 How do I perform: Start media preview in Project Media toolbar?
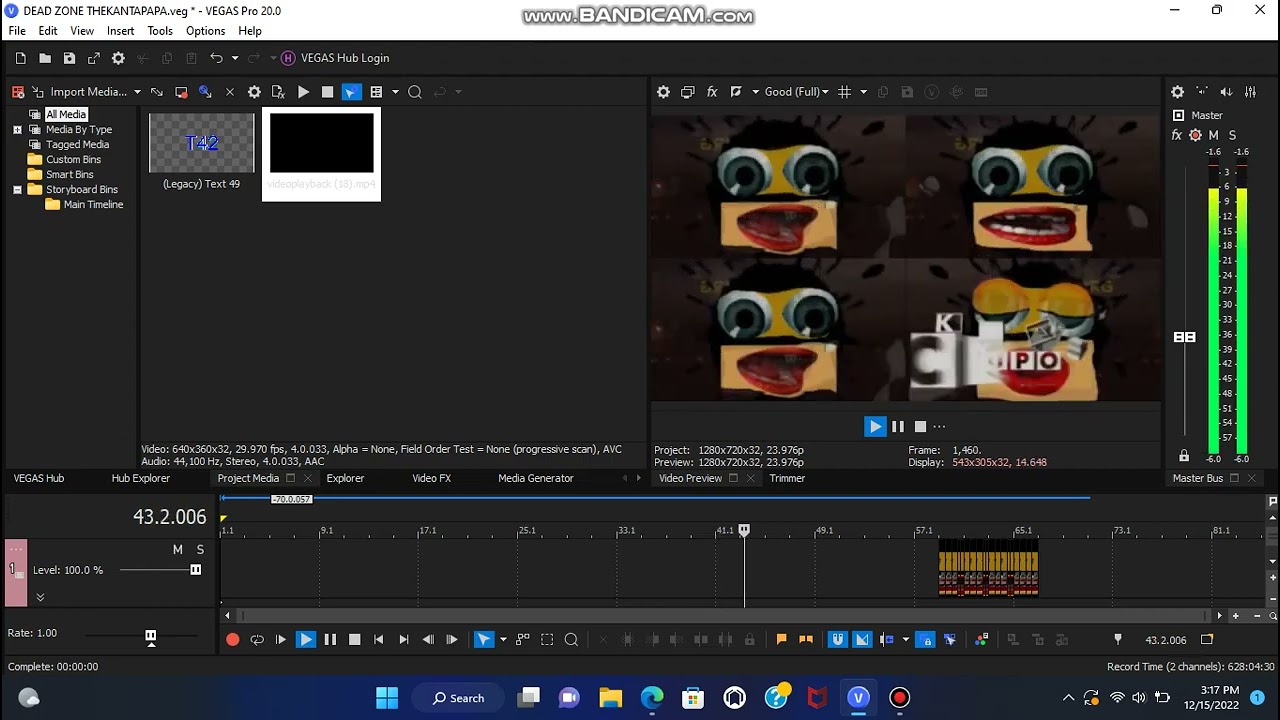tap(303, 92)
